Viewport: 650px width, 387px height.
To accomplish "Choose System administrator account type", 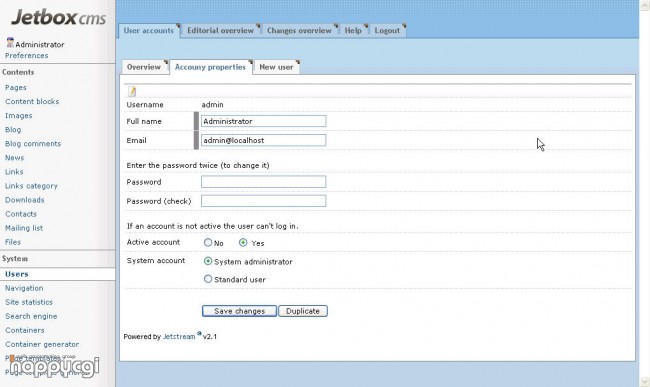I will [208, 261].
